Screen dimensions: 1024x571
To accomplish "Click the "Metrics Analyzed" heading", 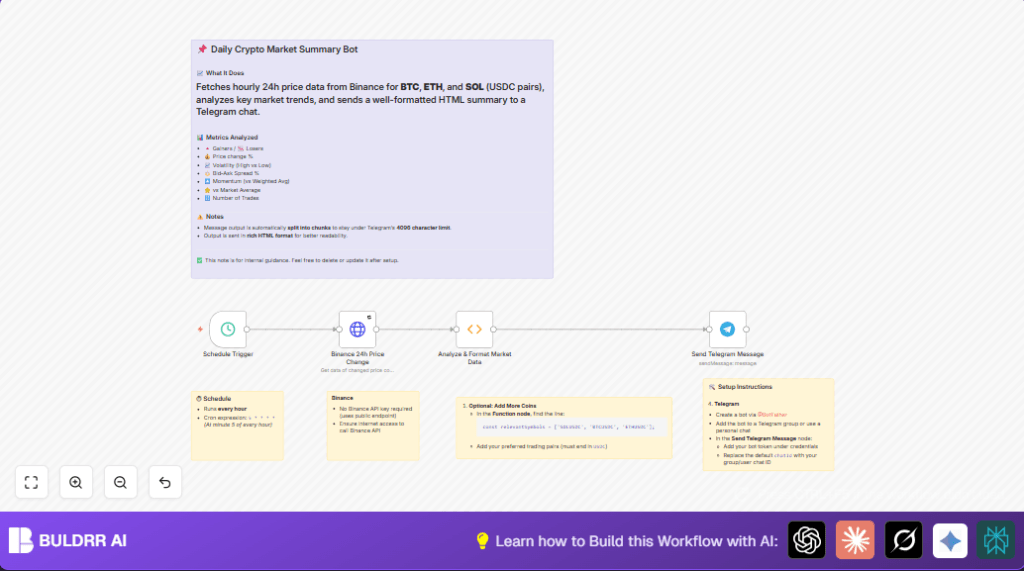I will tap(232, 137).
